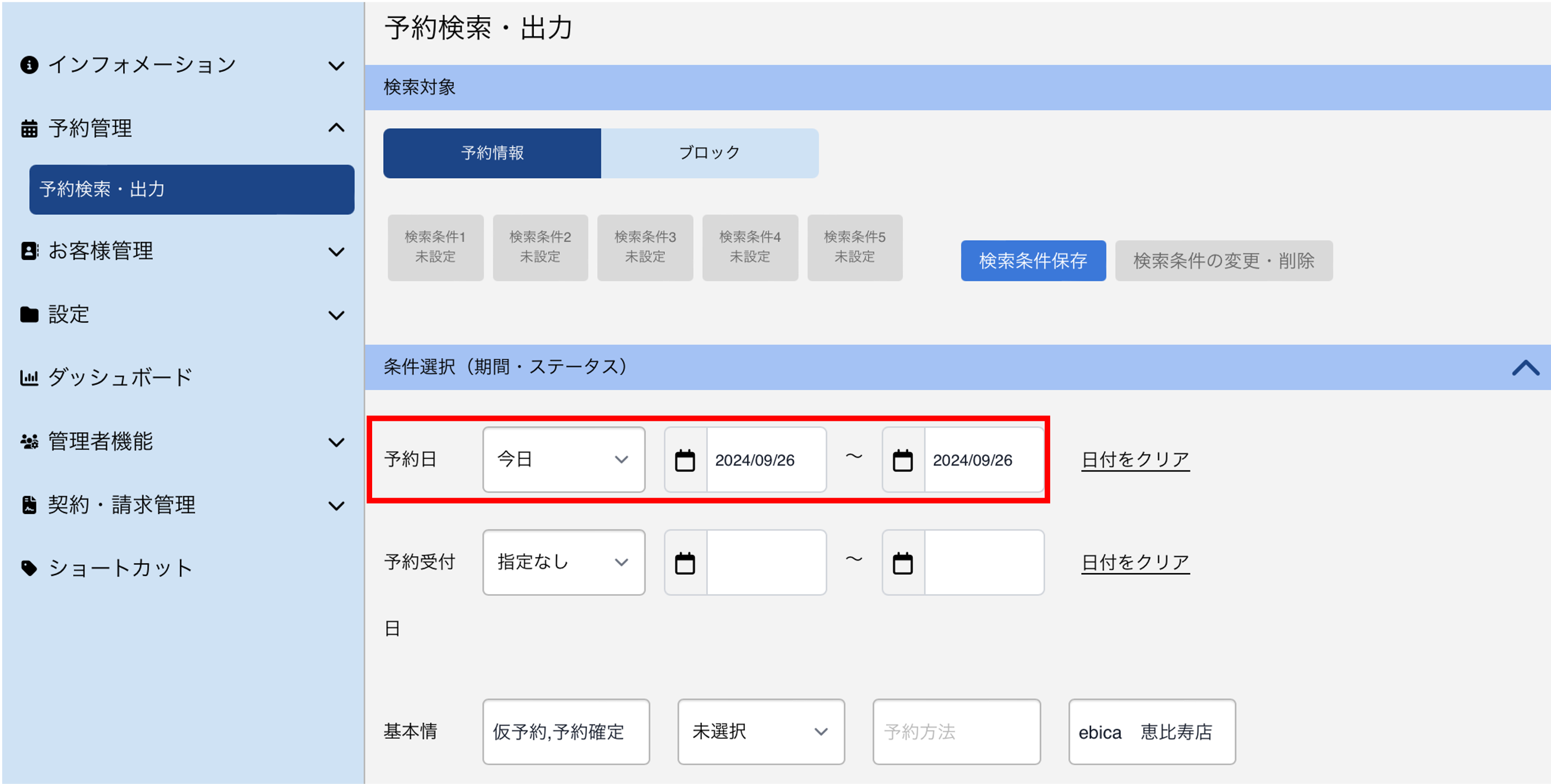Click the contact card icon beside お客様管理
1551x784 pixels.
click(x=29, y=251)
